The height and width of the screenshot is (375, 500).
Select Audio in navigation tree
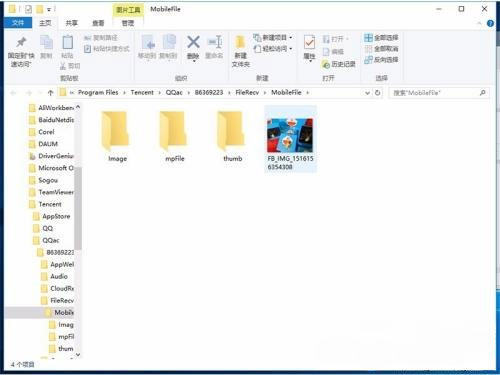click(54, 276)
